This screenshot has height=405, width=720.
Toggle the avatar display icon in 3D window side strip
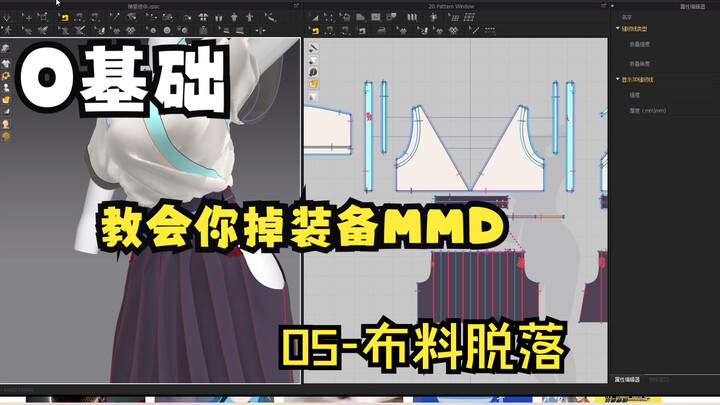pos(6,88)
